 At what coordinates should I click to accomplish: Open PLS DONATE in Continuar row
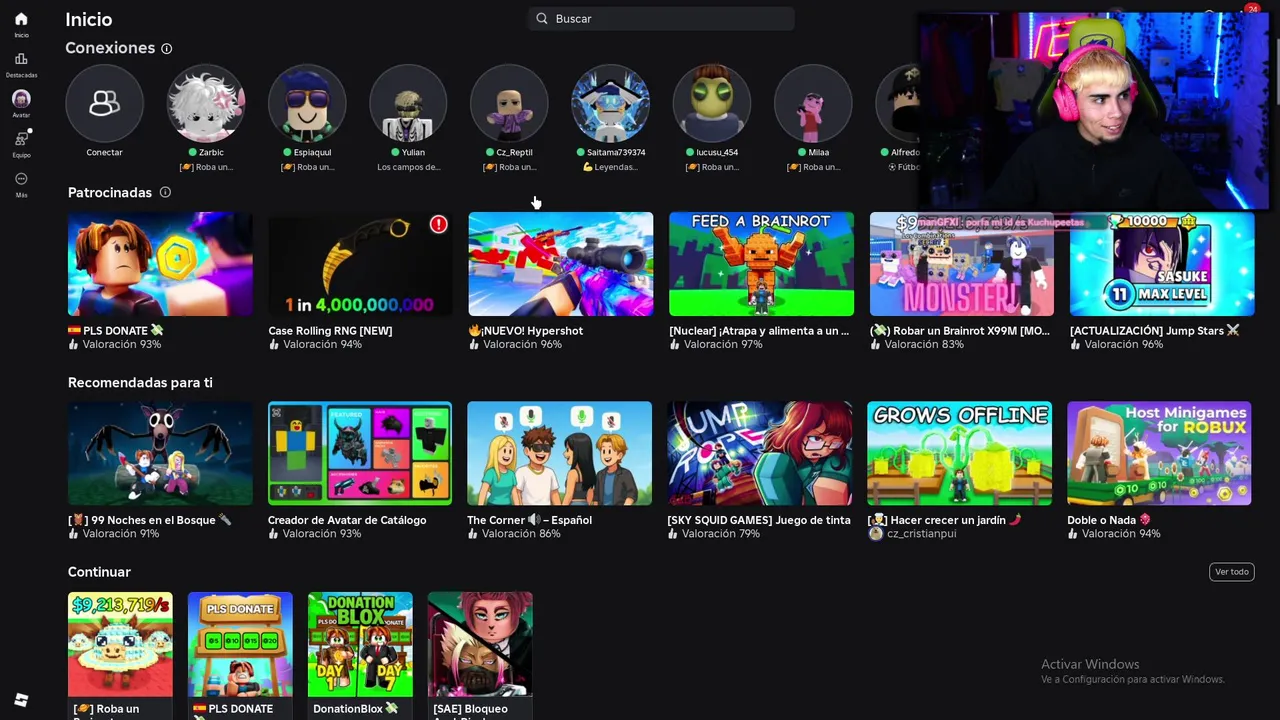tap(240, 644)
